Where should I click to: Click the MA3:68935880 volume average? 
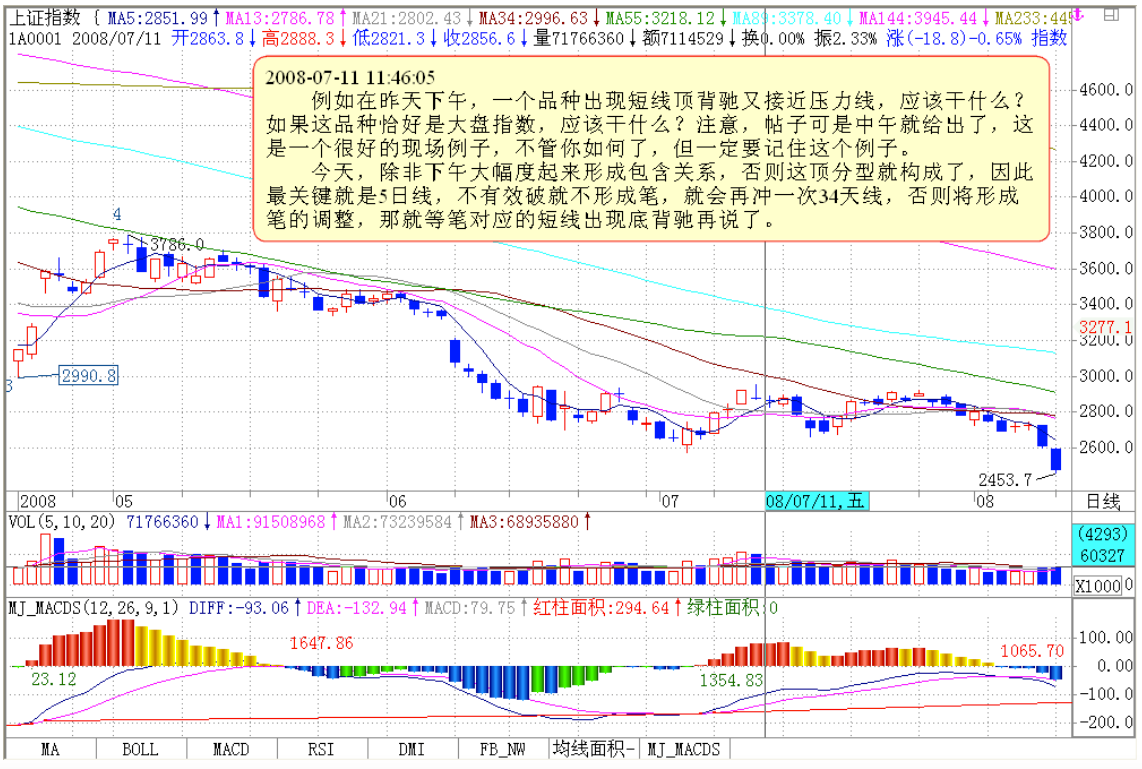click(524, 522)
